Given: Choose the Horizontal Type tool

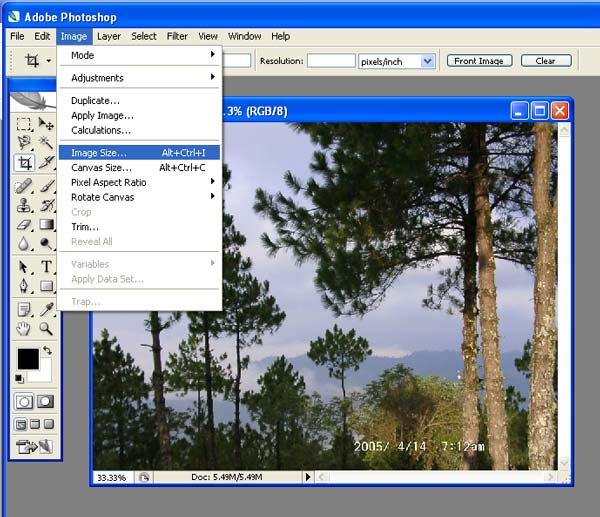Looking at the screenshot, I should (46, 267).
